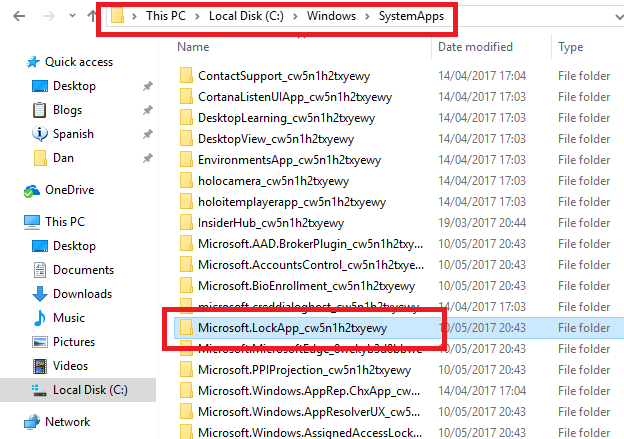This screenshot has height=439, width=624.
Task: Select the holoitemplayerapp_cw5n1h2txyewy folder
Action: pos(292,202)
